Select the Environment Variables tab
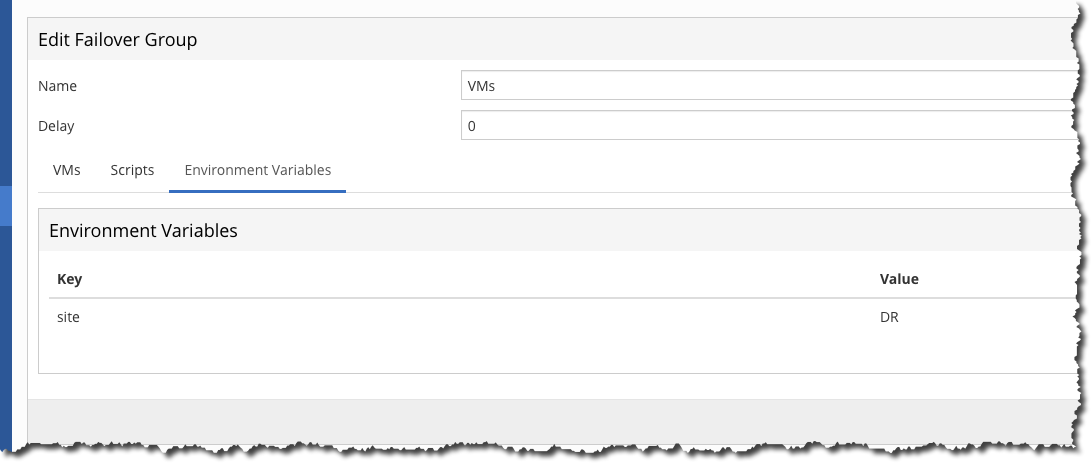Screen dimensions: 1092x463 (257, 170)
